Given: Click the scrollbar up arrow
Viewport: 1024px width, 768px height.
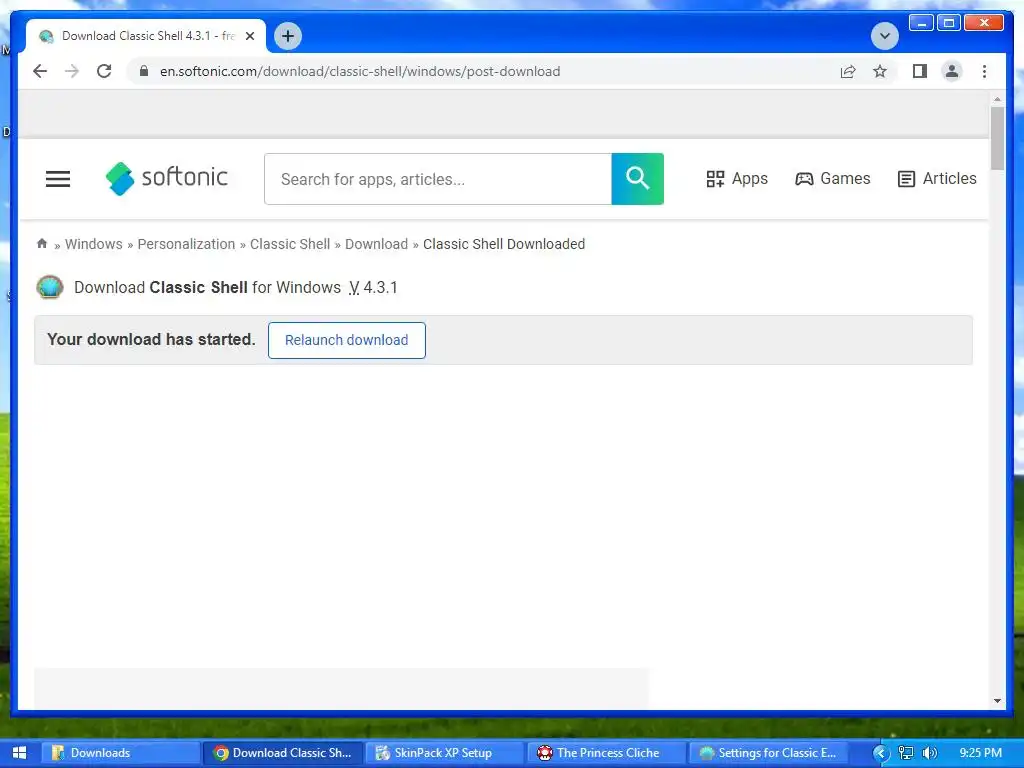Looking at the screenshot, I should [x=997, y=99].
